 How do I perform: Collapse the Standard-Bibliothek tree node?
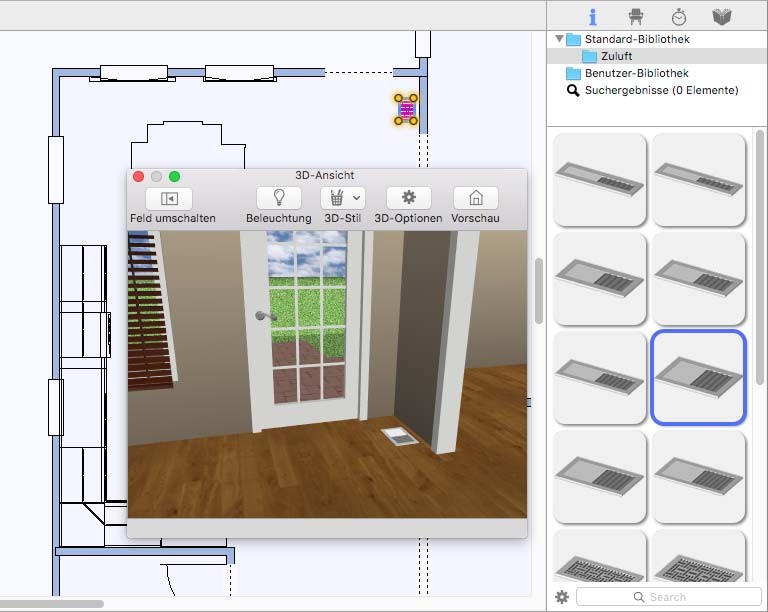coord(559,39)
